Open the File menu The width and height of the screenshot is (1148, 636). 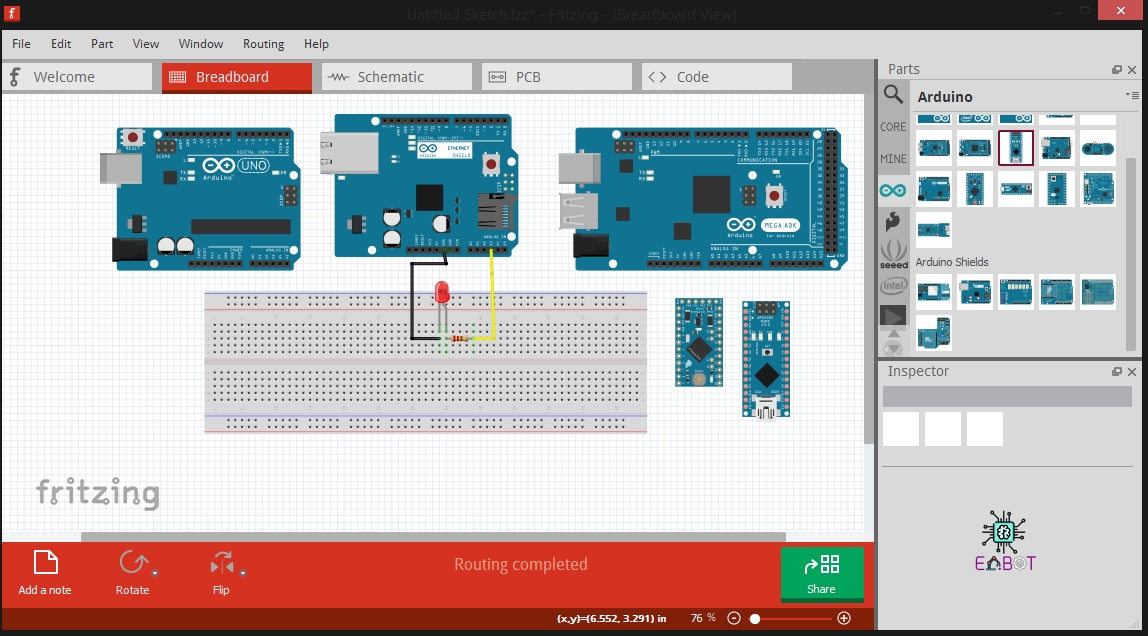pyautogui.click(x=21, y=44)
